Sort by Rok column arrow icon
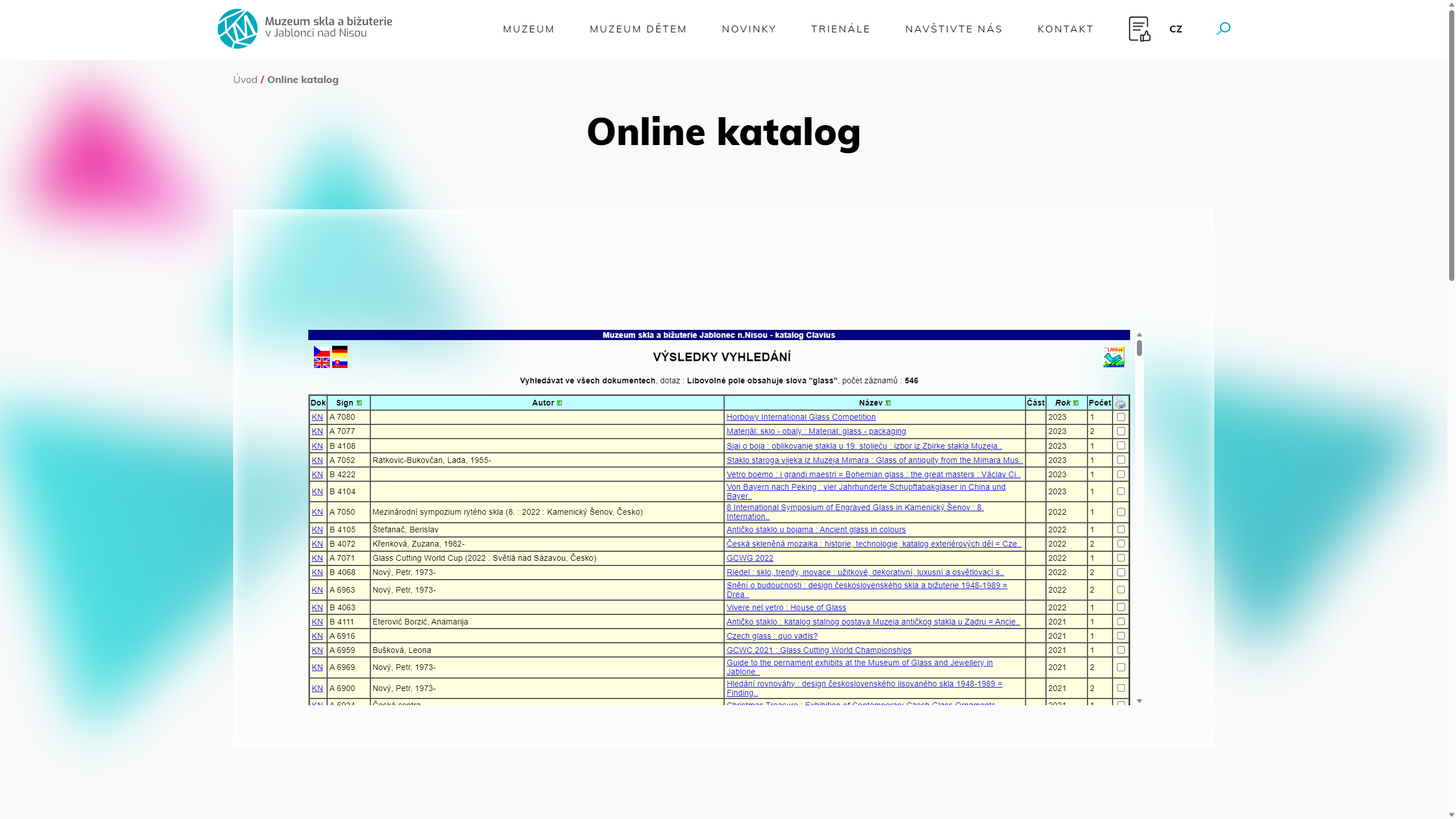The width and height of the screenshot is (1456, 819). tap(1076, 403)
